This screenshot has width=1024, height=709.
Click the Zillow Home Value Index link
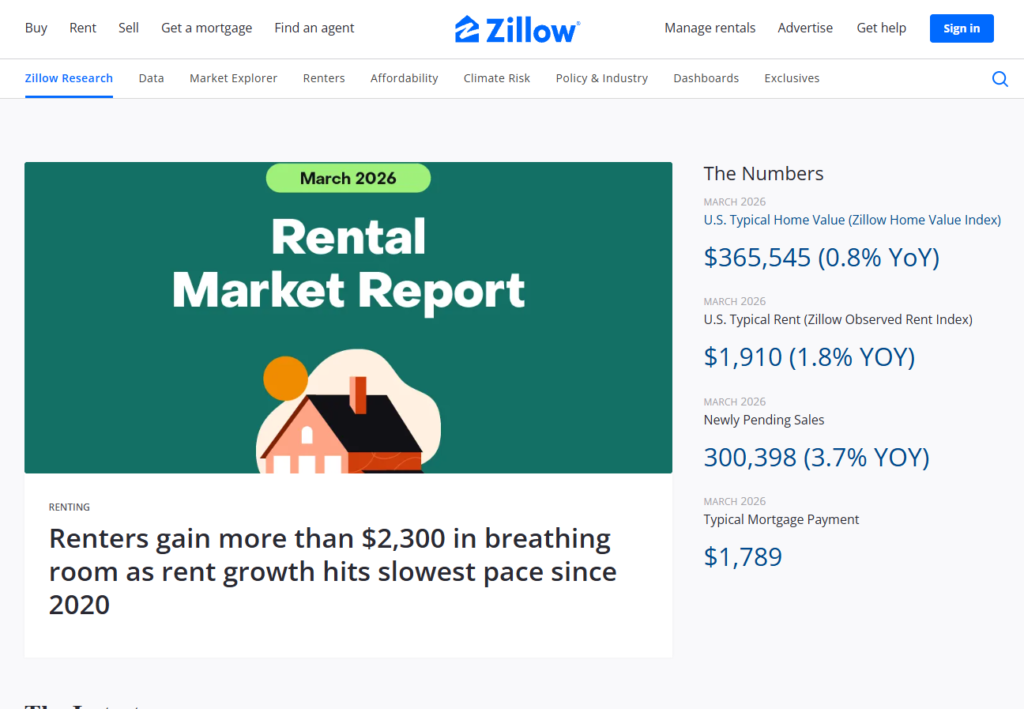point(852,220)
